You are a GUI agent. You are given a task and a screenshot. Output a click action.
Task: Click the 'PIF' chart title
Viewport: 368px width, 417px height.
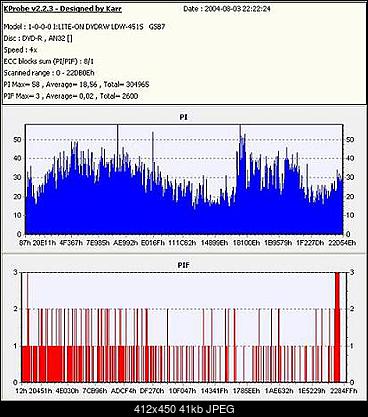184,265
